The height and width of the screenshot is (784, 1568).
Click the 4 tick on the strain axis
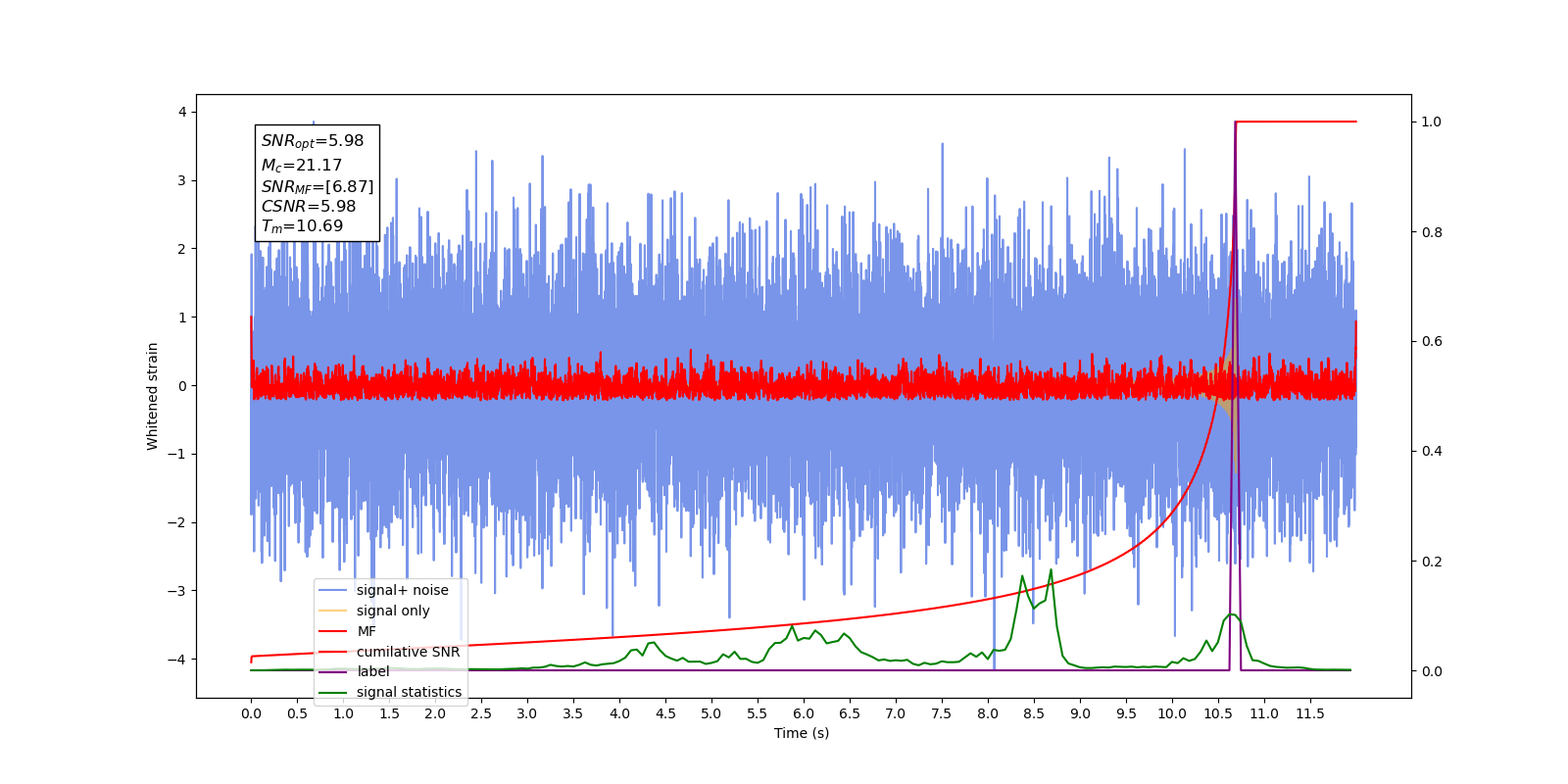point(182,112)
